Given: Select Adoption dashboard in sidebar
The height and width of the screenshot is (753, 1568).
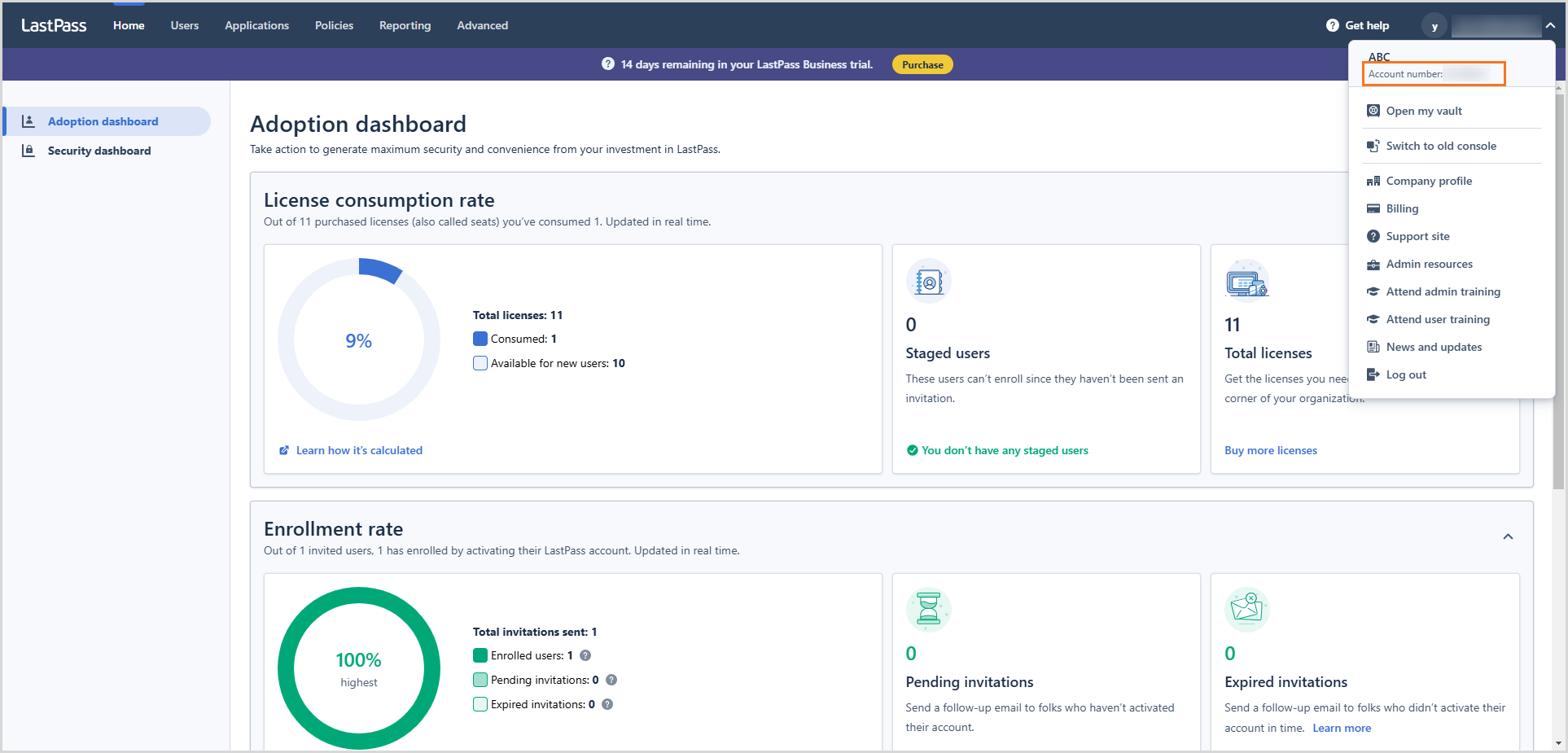Looking at the screenshot, I should pyautogui.click(x=107, y=121).
